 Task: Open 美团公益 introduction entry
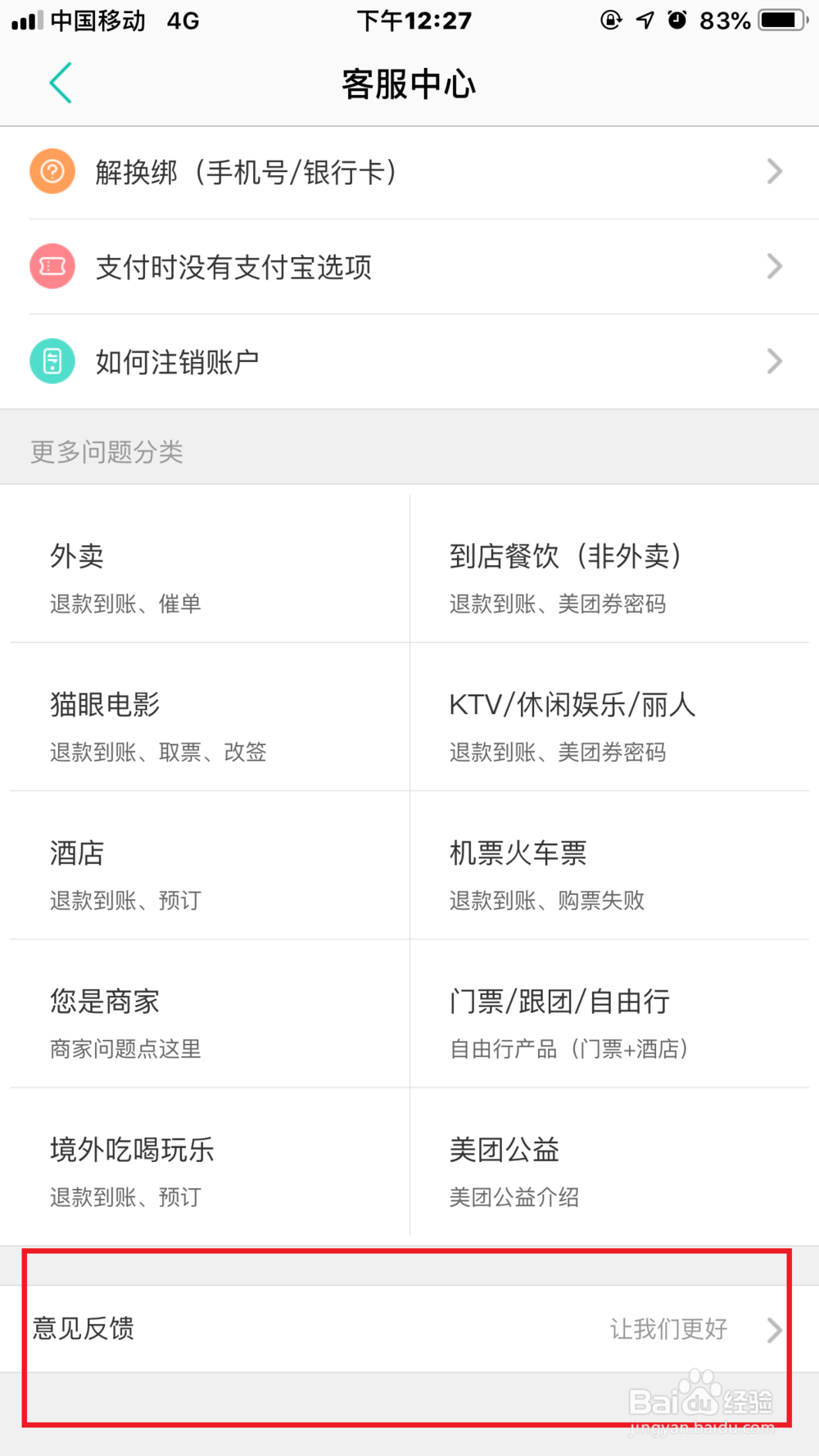click(x=609, y=1162)
